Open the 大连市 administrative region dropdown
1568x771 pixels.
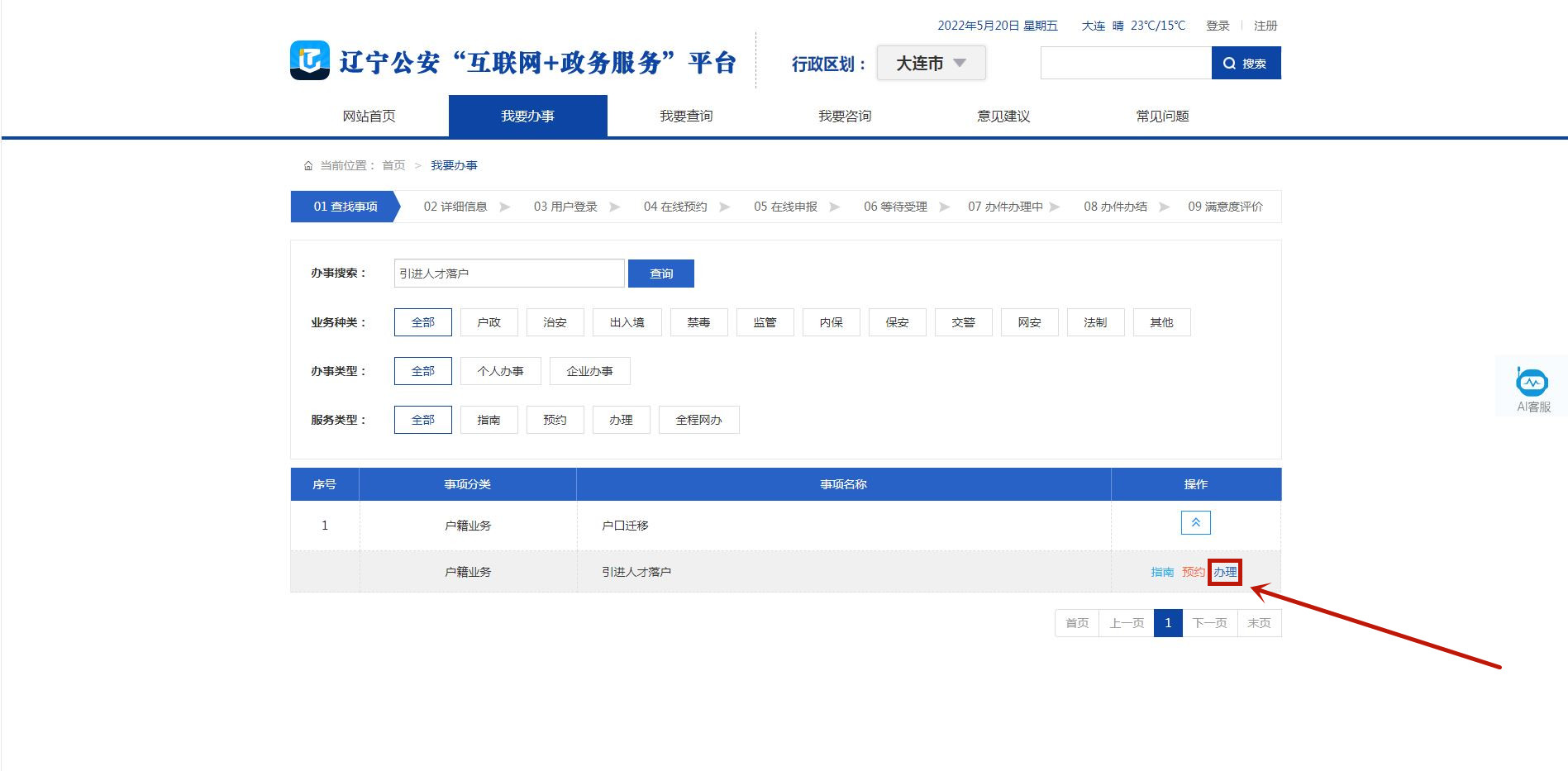pyautogui.click(x=931, y=64)
